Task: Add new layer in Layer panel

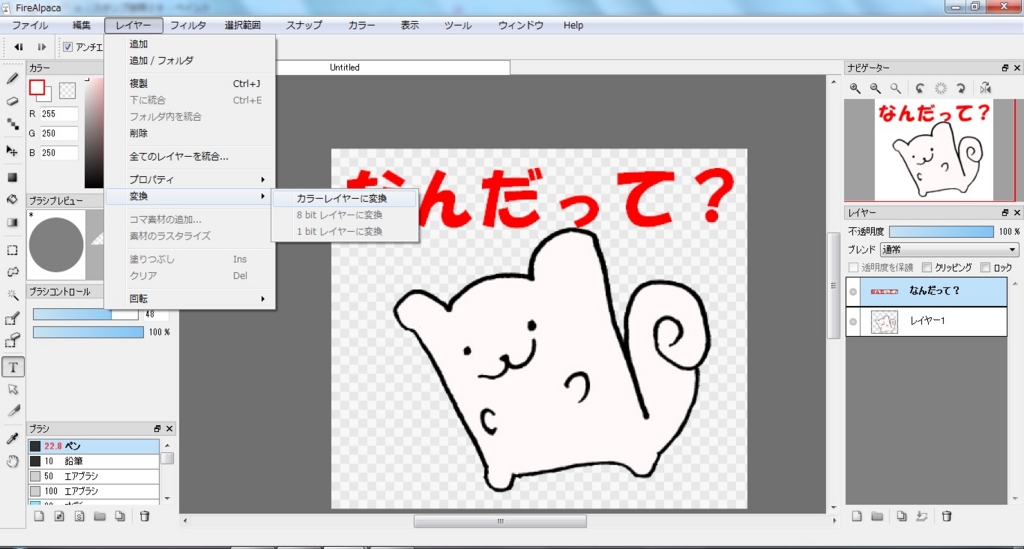Action: click(x=857, y=516)
